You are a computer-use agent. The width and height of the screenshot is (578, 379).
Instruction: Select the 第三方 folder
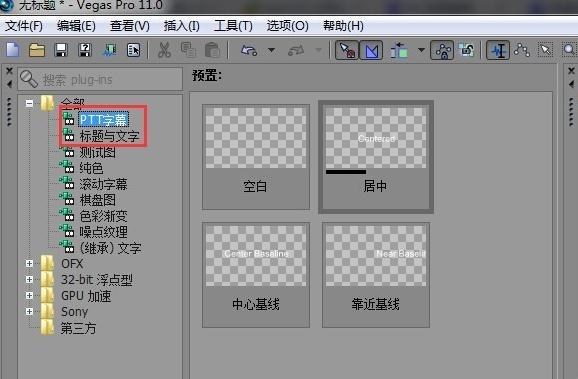point(78,328)
